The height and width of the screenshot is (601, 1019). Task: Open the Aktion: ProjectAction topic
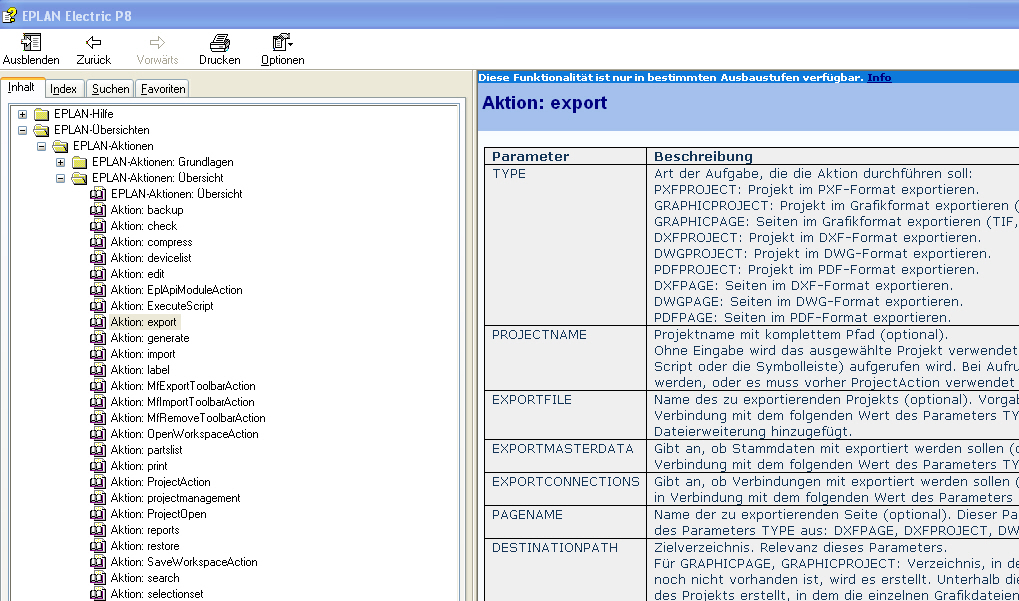160,482
